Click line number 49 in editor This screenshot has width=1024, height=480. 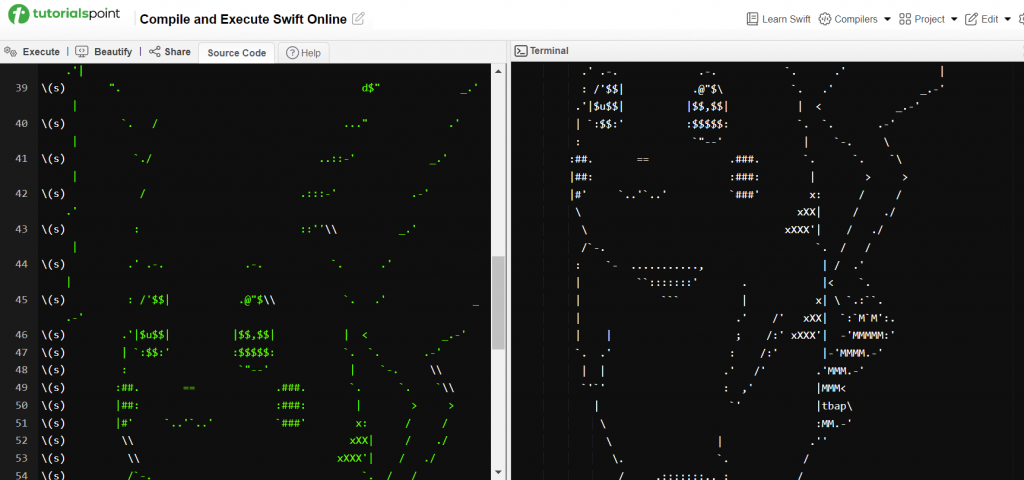tap(20, 388)
